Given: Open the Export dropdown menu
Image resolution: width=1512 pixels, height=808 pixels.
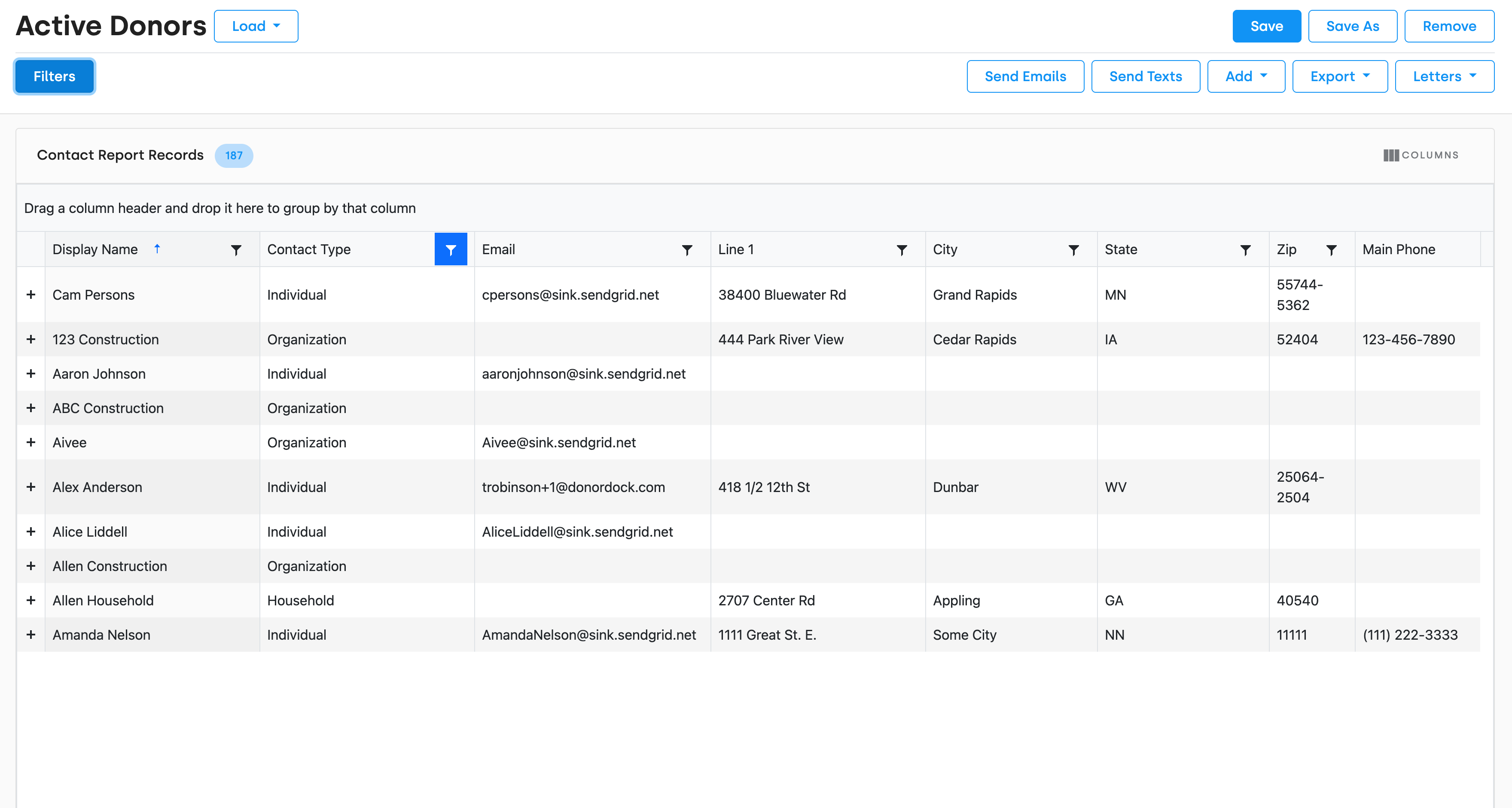Looking at the screenshot, I should pyautogui.click(x=1339, y=76).
